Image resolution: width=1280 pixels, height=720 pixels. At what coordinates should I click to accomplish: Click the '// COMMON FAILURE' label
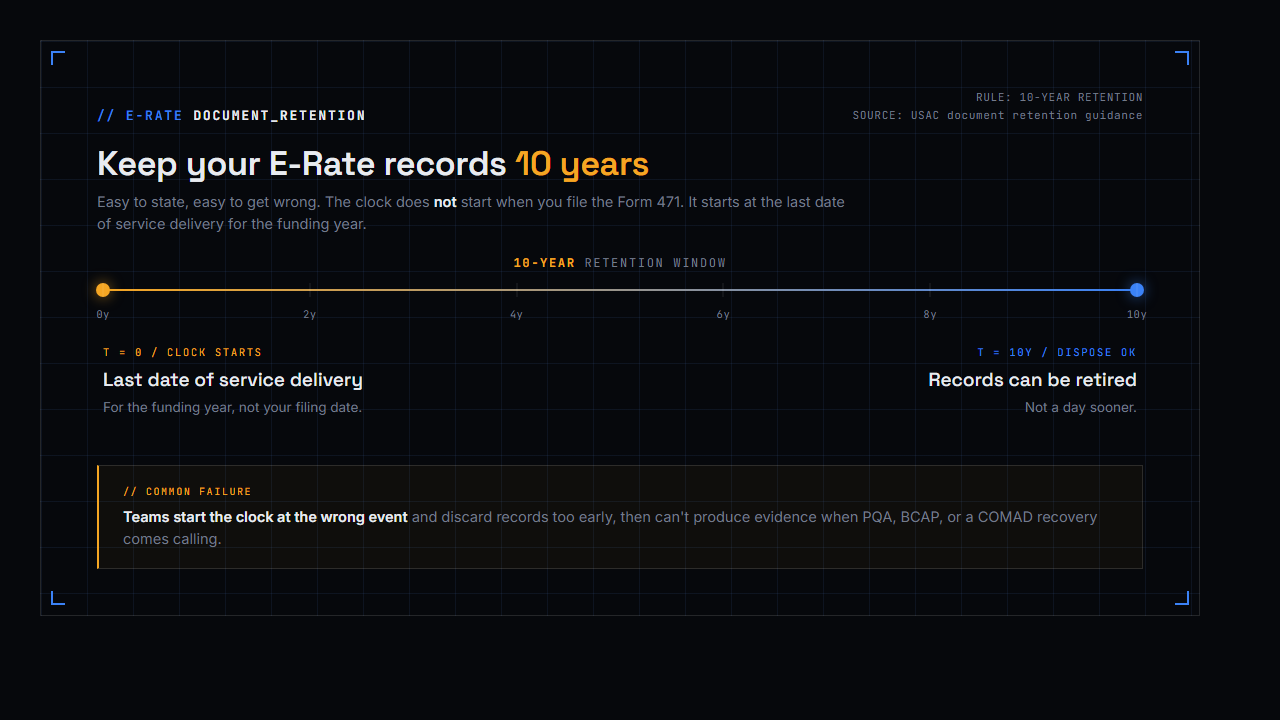coord(187,492)
